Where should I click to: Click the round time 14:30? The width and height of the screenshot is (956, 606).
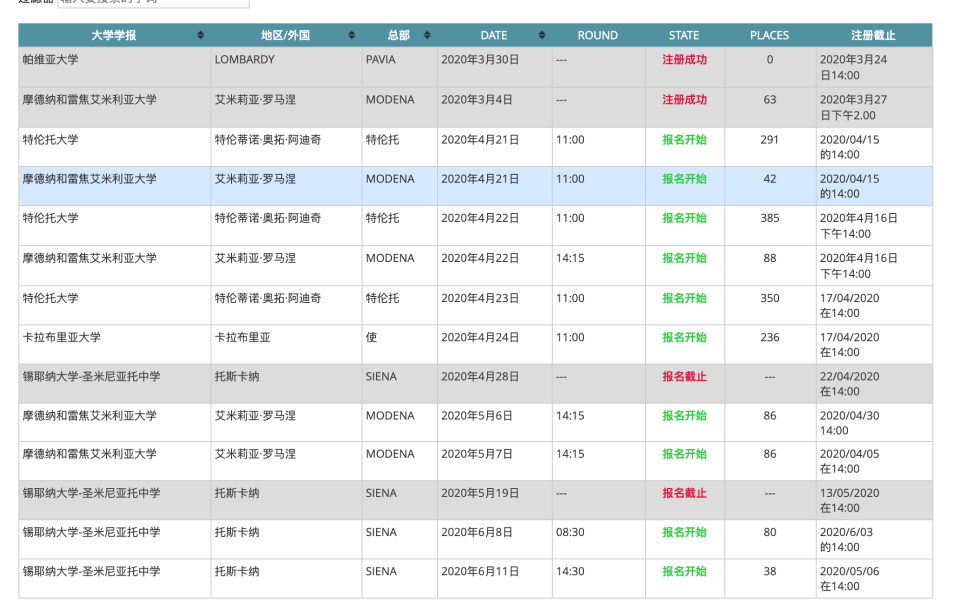(570, 571)
